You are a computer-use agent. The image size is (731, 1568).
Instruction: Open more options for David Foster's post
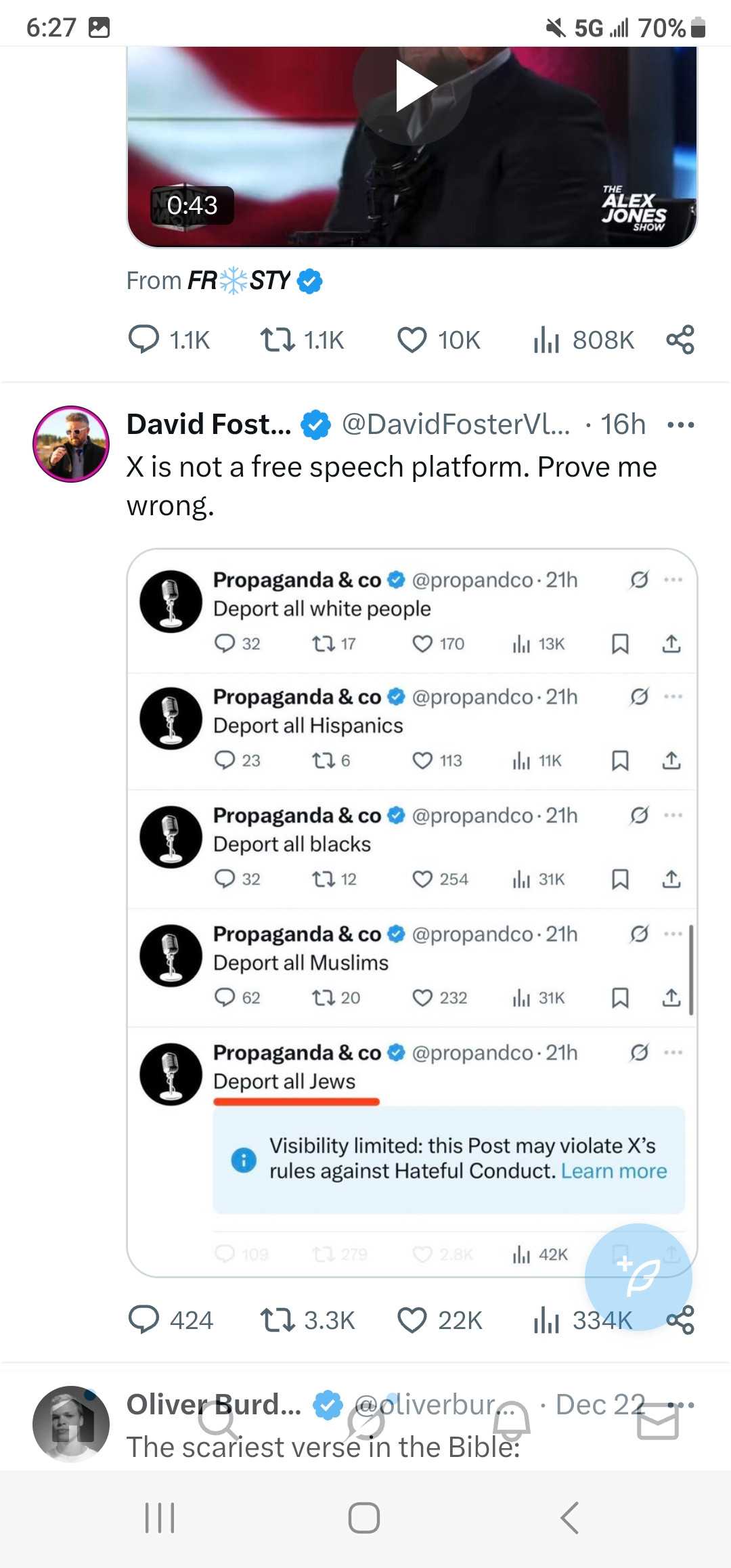[680, 425]
